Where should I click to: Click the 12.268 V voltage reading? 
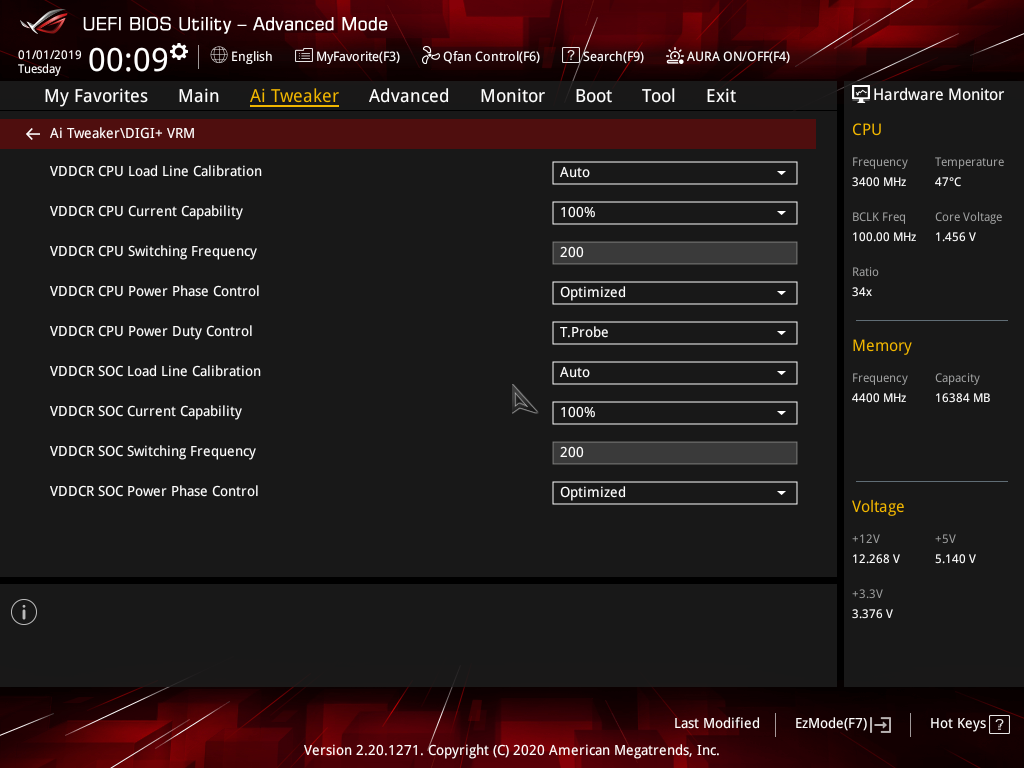tap(876, 559)
